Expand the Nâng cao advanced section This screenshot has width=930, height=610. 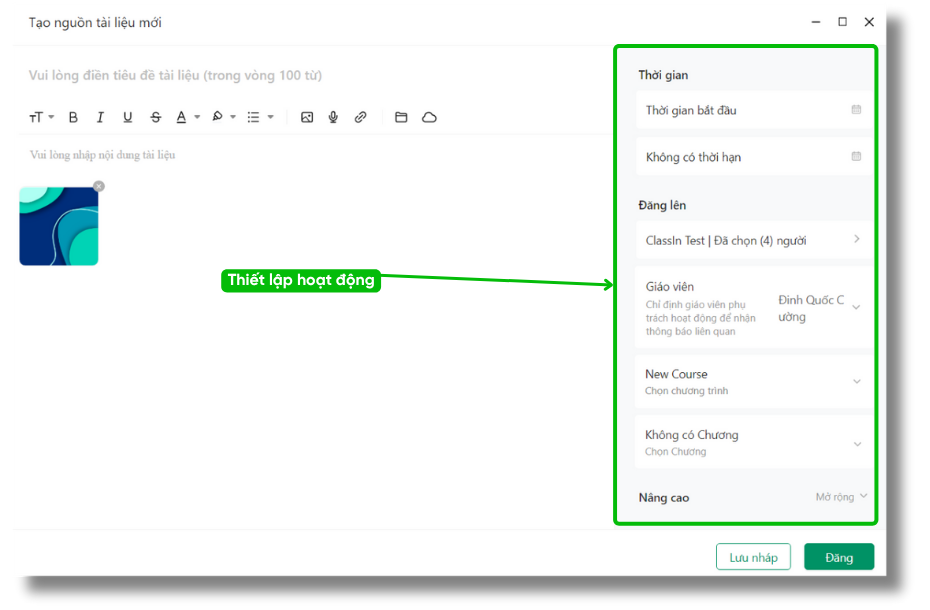coord(841,497)
